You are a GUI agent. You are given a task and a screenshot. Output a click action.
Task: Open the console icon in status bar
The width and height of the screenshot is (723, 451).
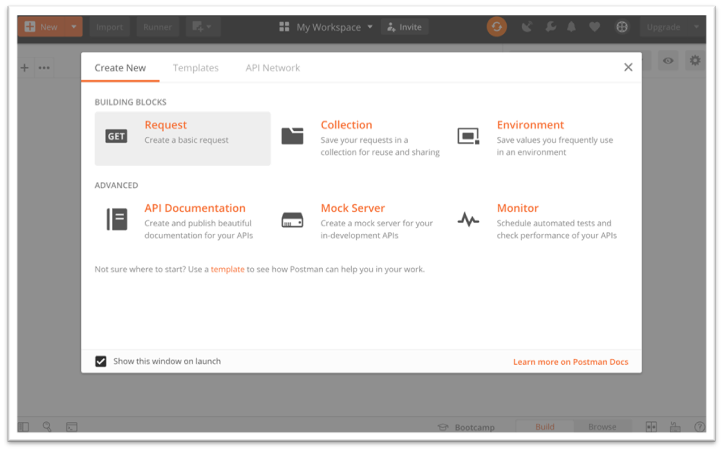click(71, 427)
